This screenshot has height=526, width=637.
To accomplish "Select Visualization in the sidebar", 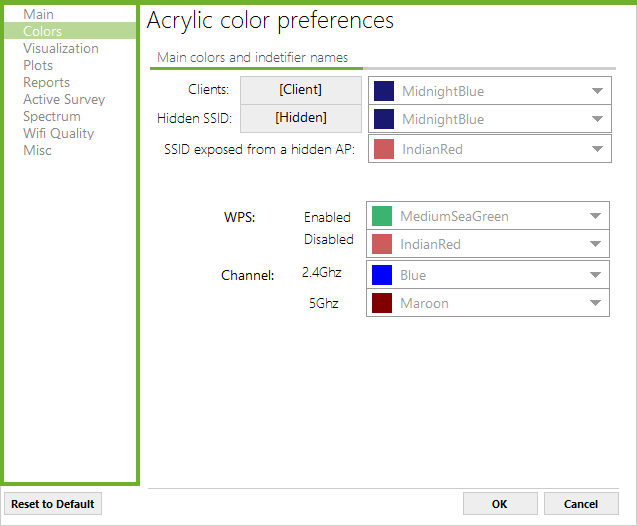I will 61,48.
